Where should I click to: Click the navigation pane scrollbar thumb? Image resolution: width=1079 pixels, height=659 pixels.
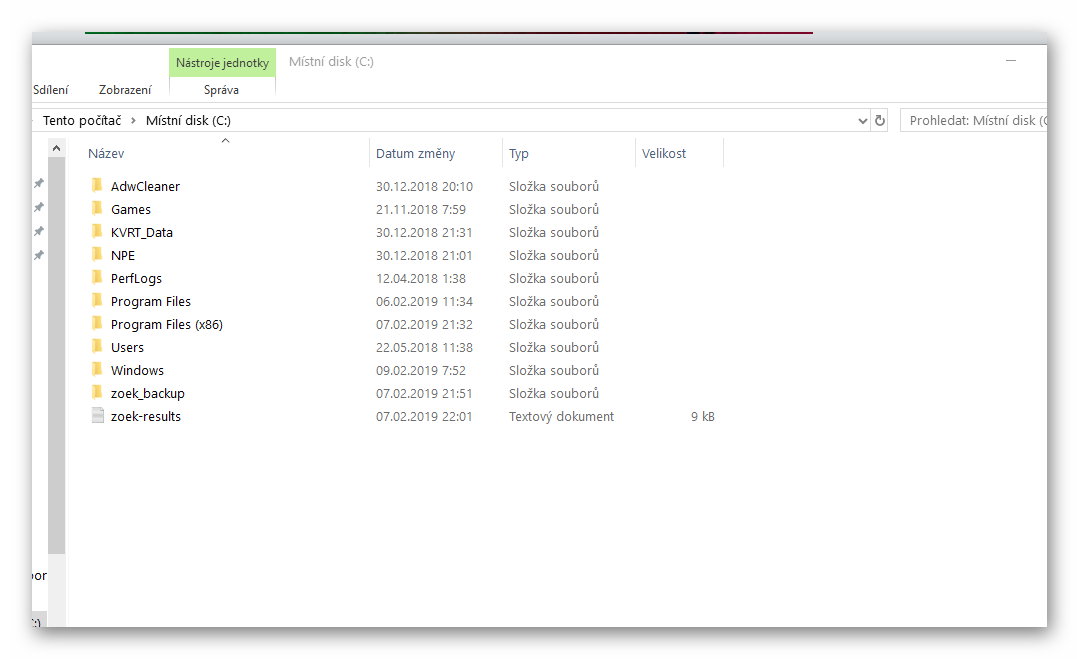point(56,355)
